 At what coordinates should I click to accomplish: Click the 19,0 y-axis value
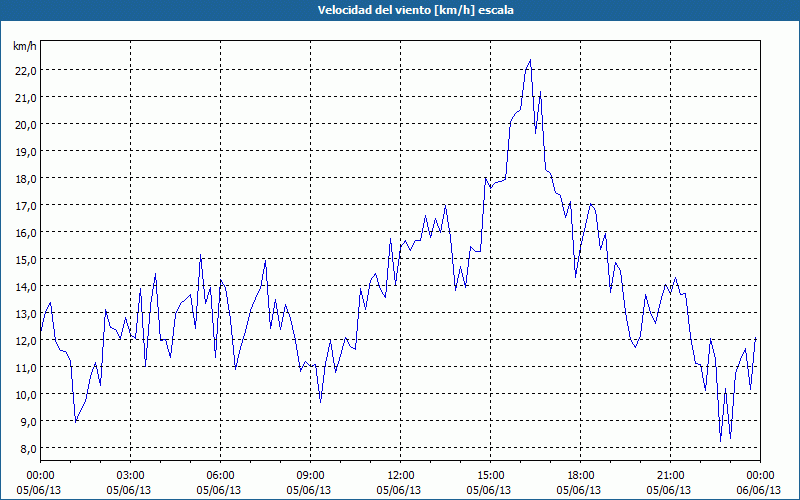point(26,152)
